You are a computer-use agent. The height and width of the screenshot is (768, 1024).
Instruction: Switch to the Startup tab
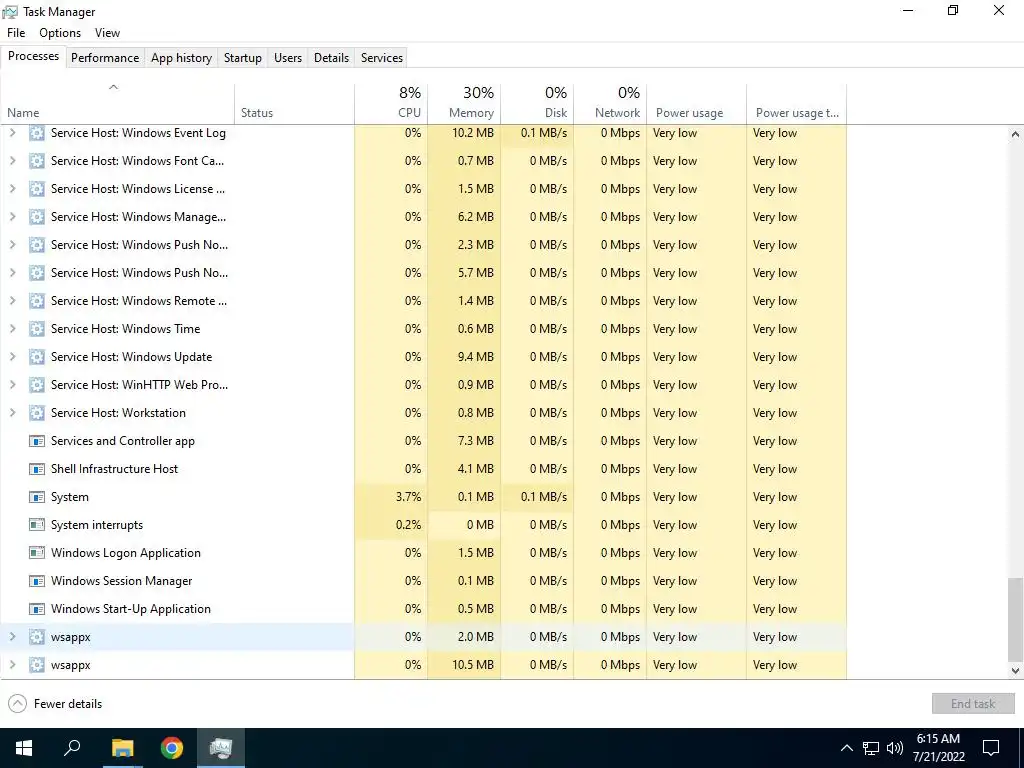pos(243,57)
